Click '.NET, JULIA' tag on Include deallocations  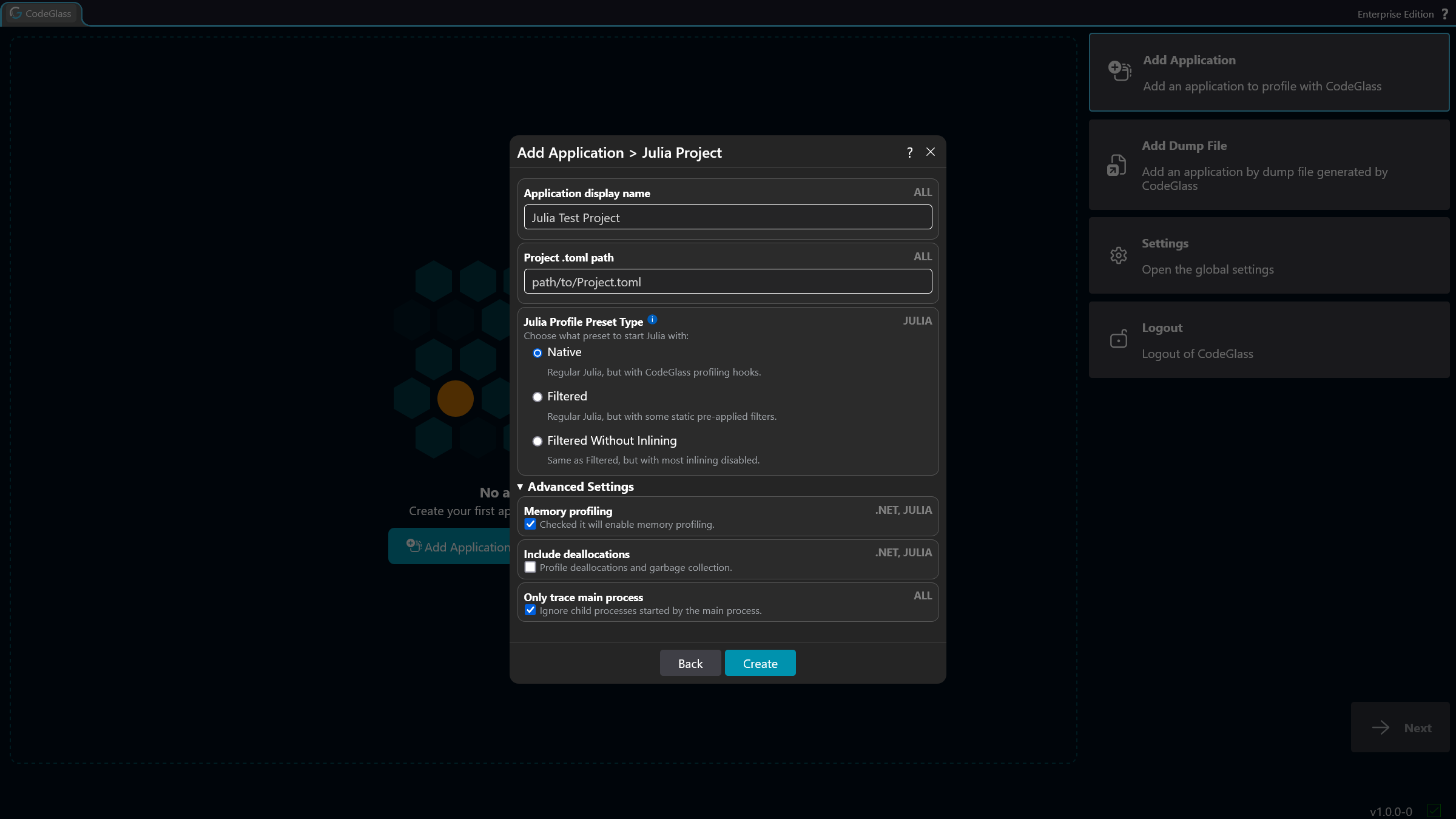[903, 553]
